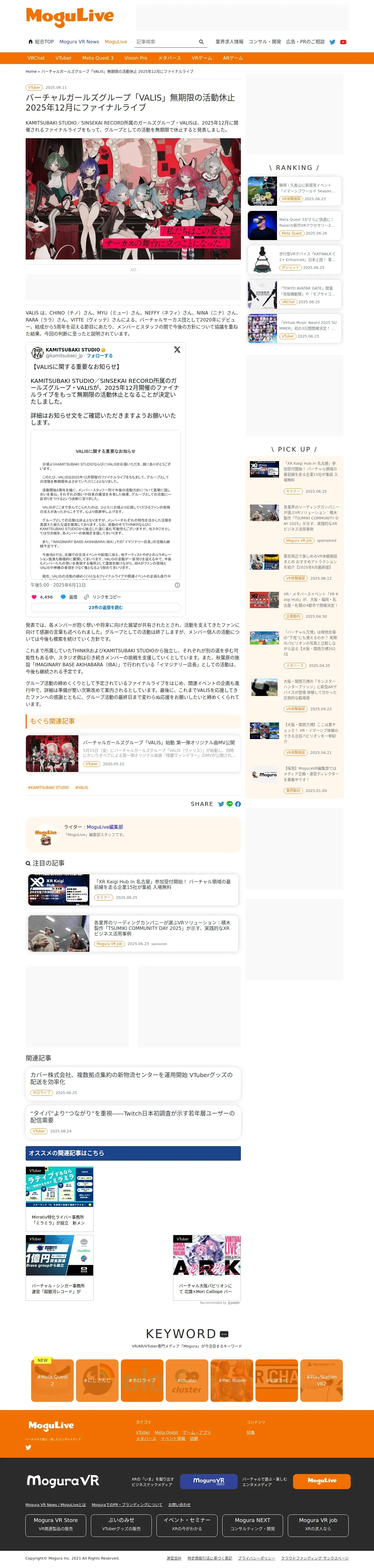
Task: Open the ARゲーム navigation tab
Action: pyautogui.click(x=233, y=58)
